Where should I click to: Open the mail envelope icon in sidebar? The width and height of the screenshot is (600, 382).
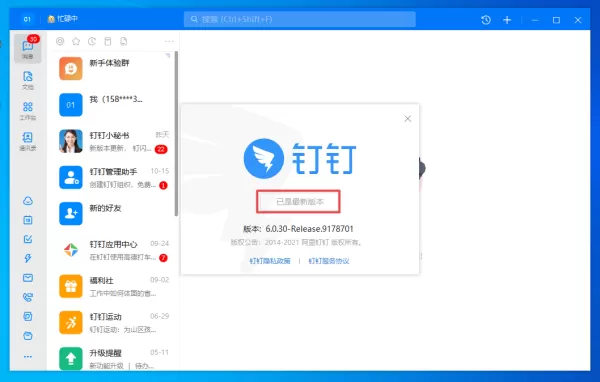(x=28, y=278)
